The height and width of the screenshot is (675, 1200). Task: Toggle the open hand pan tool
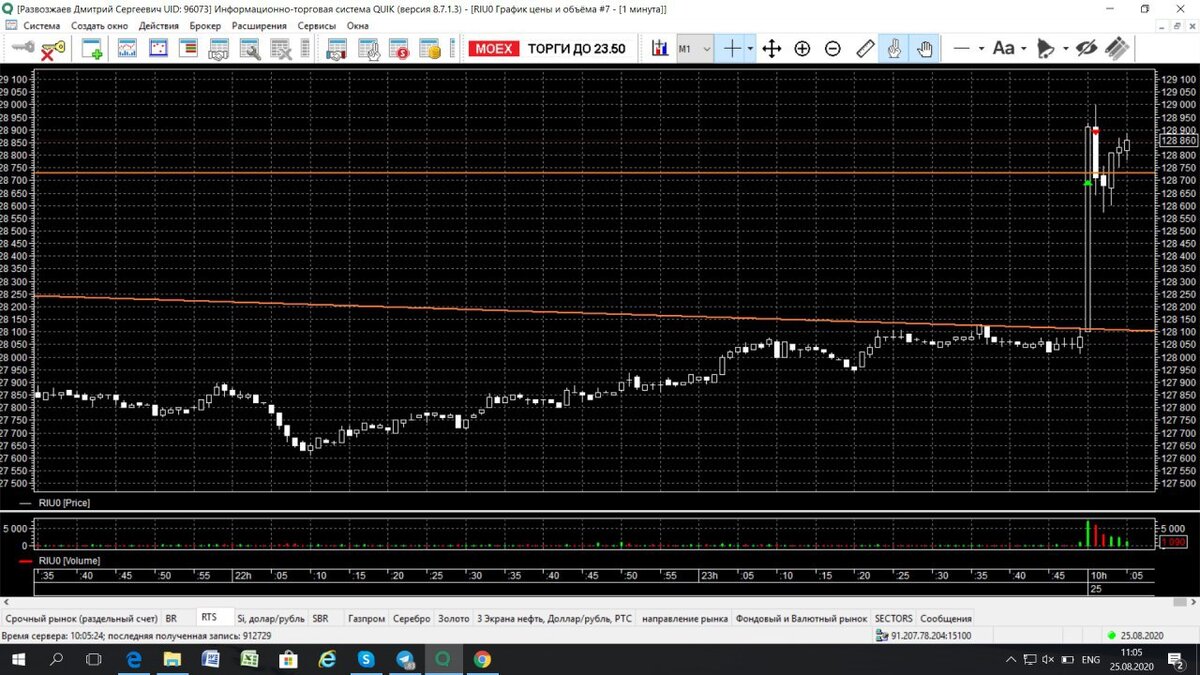click(924, 48)
